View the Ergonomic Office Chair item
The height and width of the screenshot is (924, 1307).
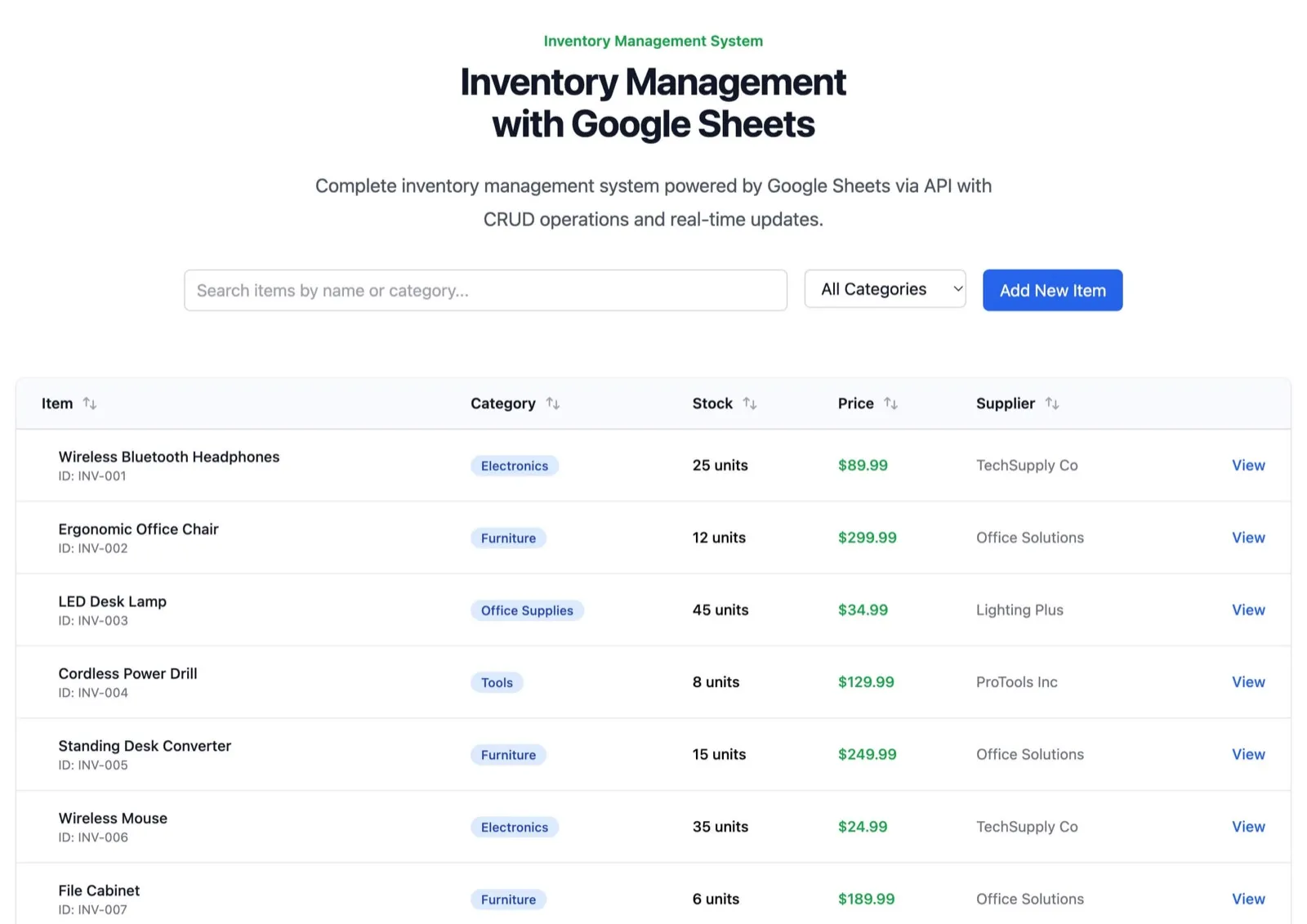(x=1247, y=537)
